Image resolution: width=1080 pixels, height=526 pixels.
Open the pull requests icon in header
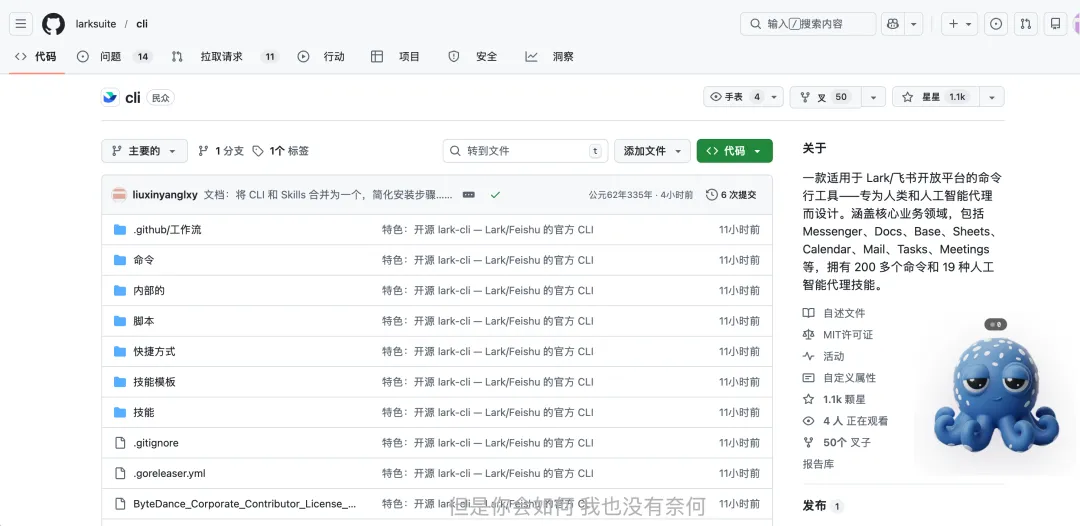click(1026, 24)
